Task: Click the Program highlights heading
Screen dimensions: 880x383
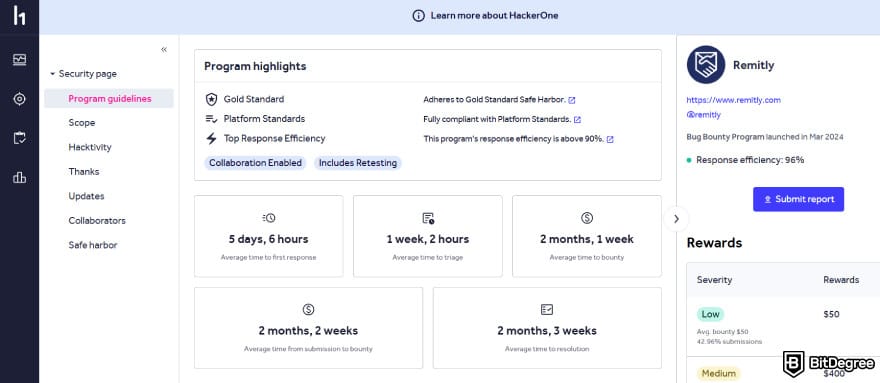Action: coord(255,66)
